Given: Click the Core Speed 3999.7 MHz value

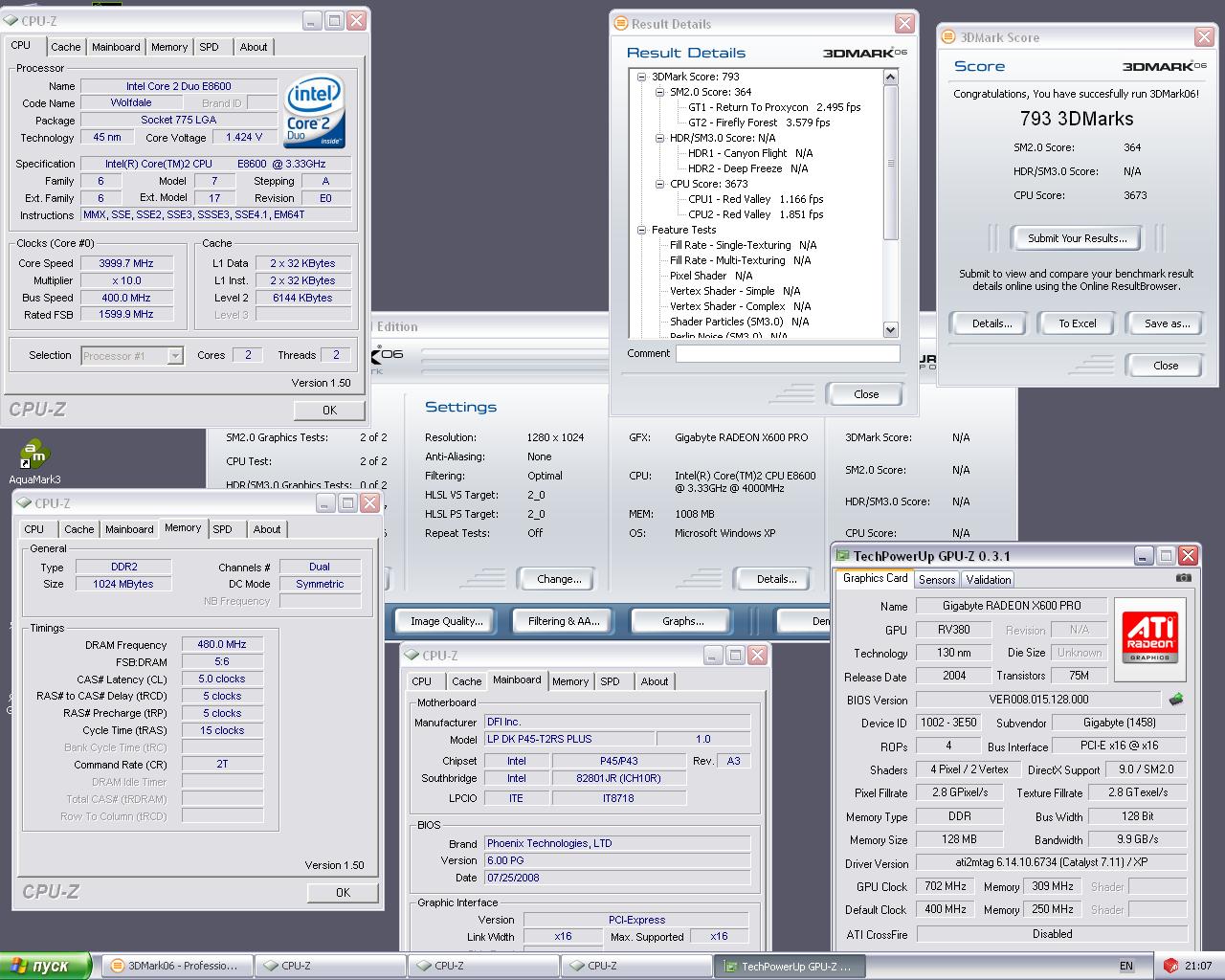Looking at the screenshot, I should click(126, 263).
